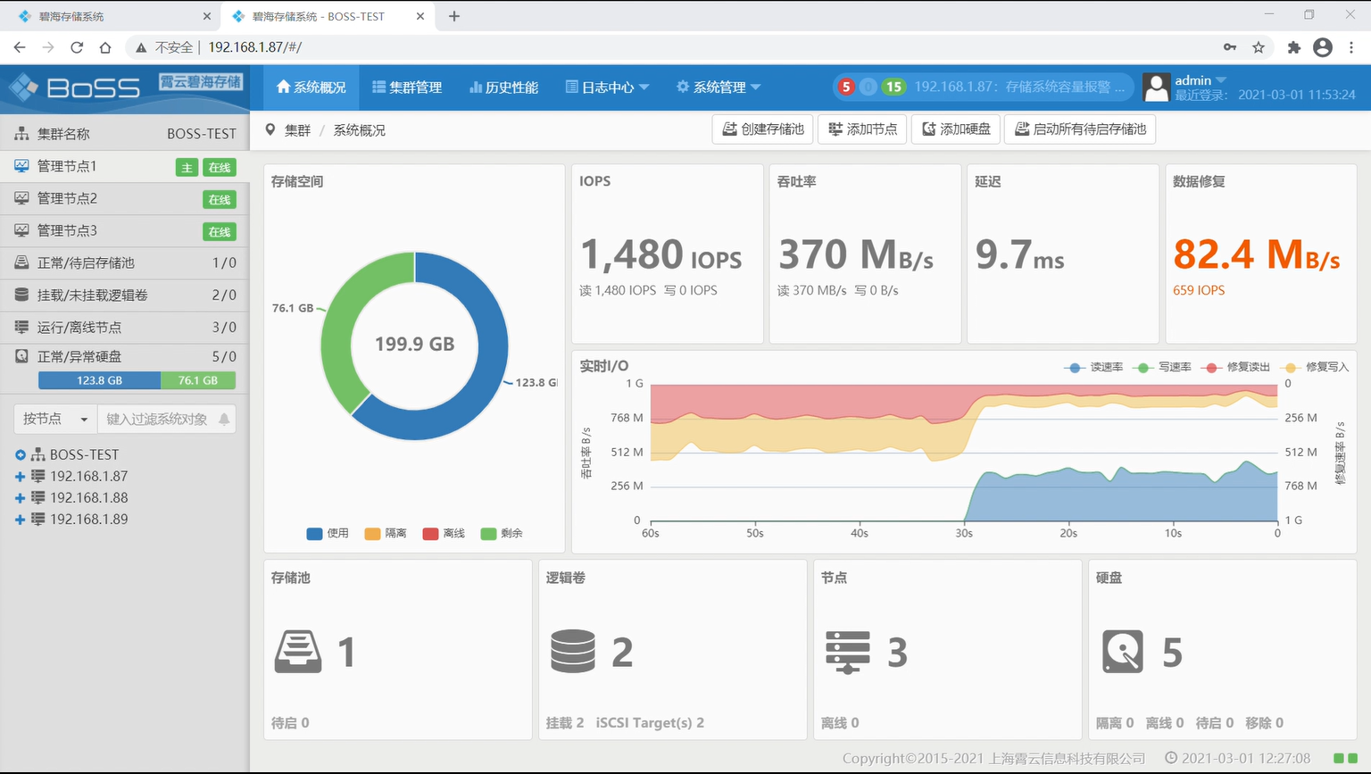Reload the page in browser
The image size is (1372, 774).
76,47
